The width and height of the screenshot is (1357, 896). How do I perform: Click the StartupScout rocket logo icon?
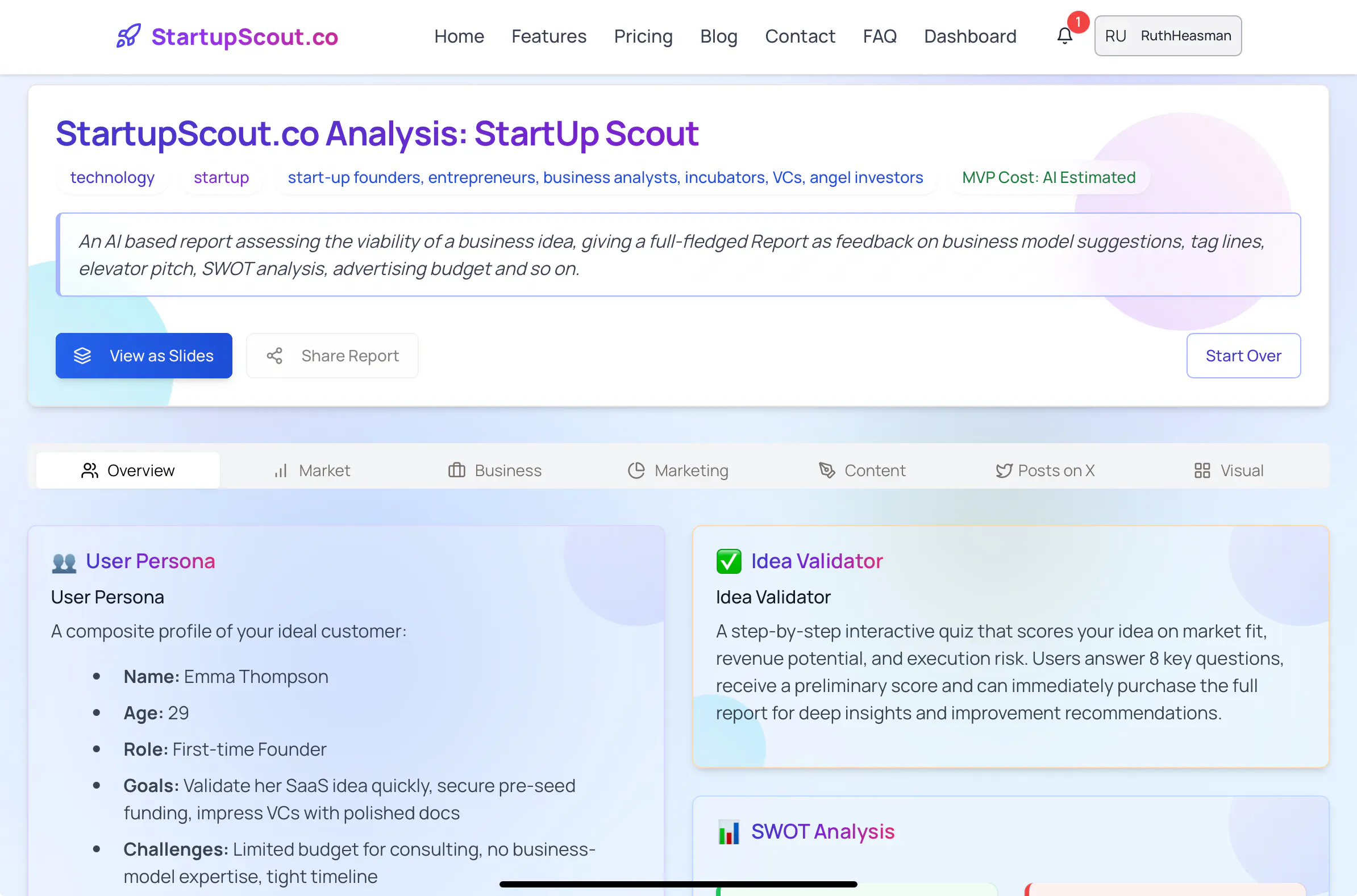click(x=128, y=36)
